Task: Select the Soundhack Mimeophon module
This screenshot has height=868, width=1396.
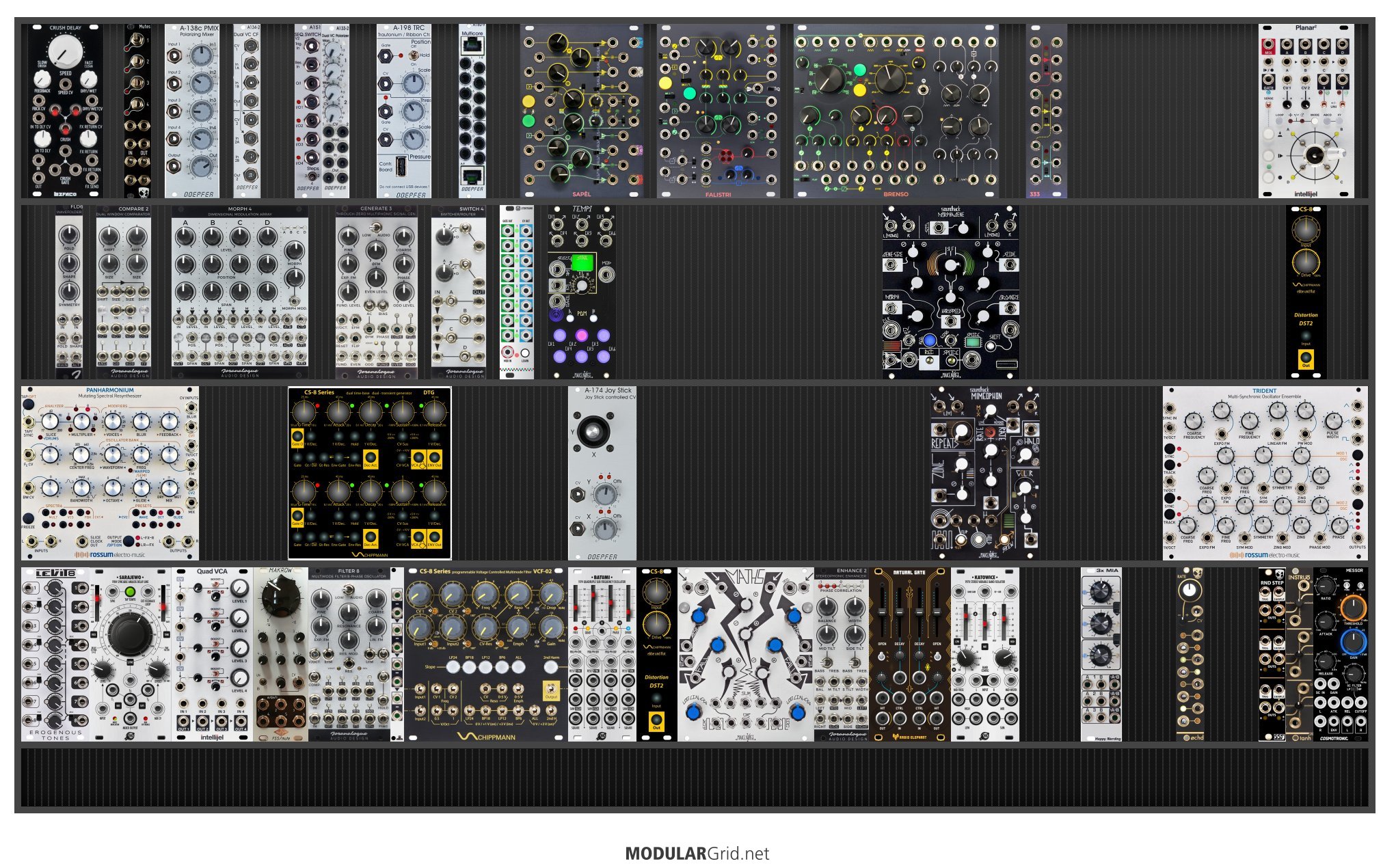Action: 985,473
